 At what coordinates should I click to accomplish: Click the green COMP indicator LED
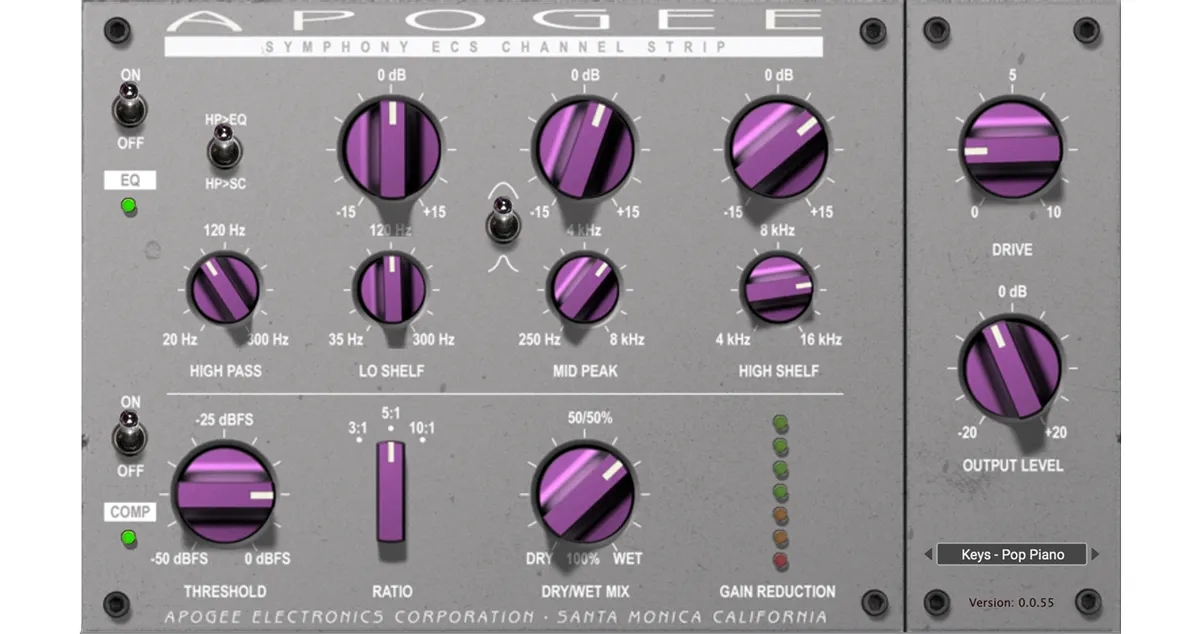(x=128, y=538)
